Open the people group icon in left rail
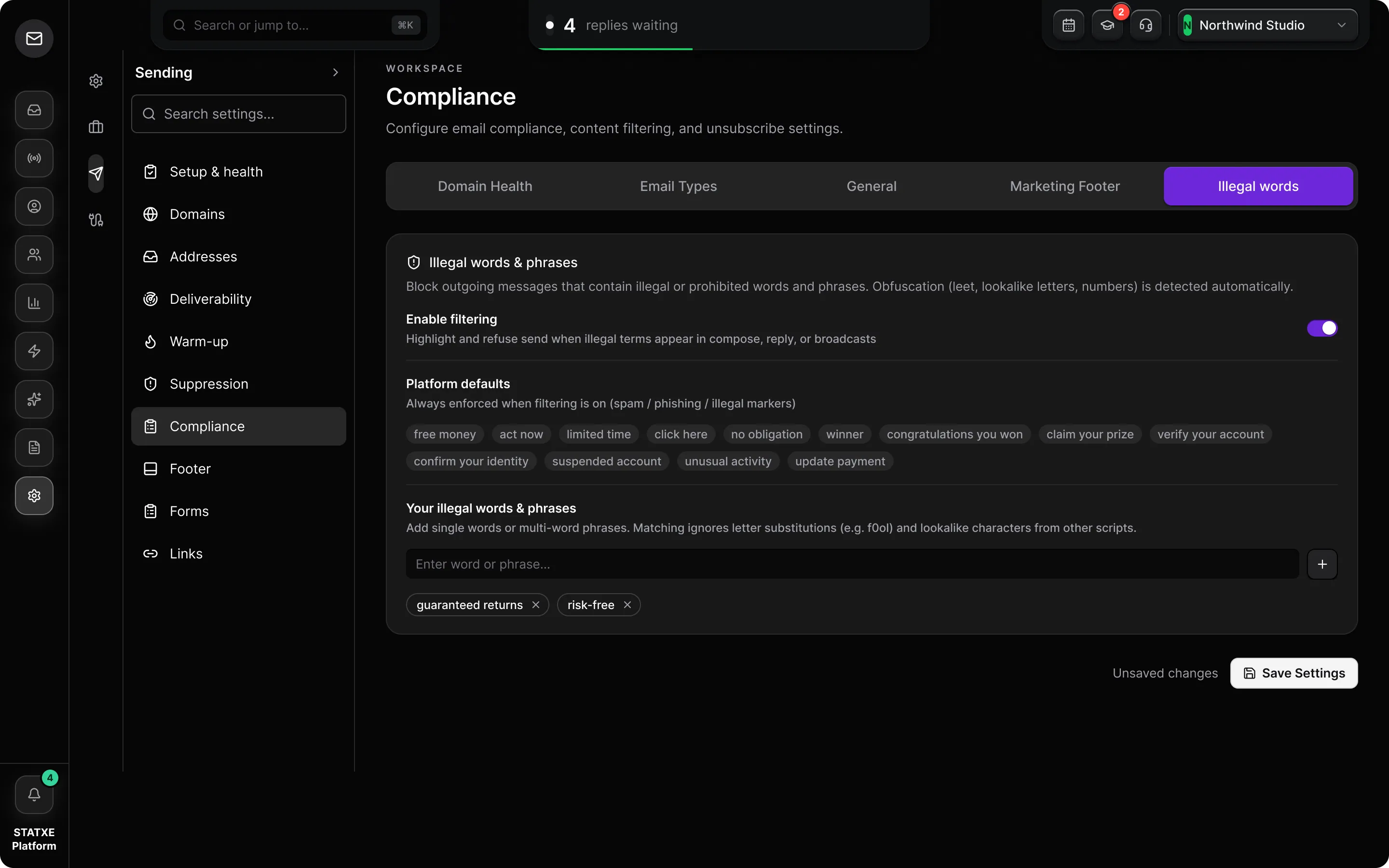Viewport: 1389px width, 868px height. click(34, 254)
